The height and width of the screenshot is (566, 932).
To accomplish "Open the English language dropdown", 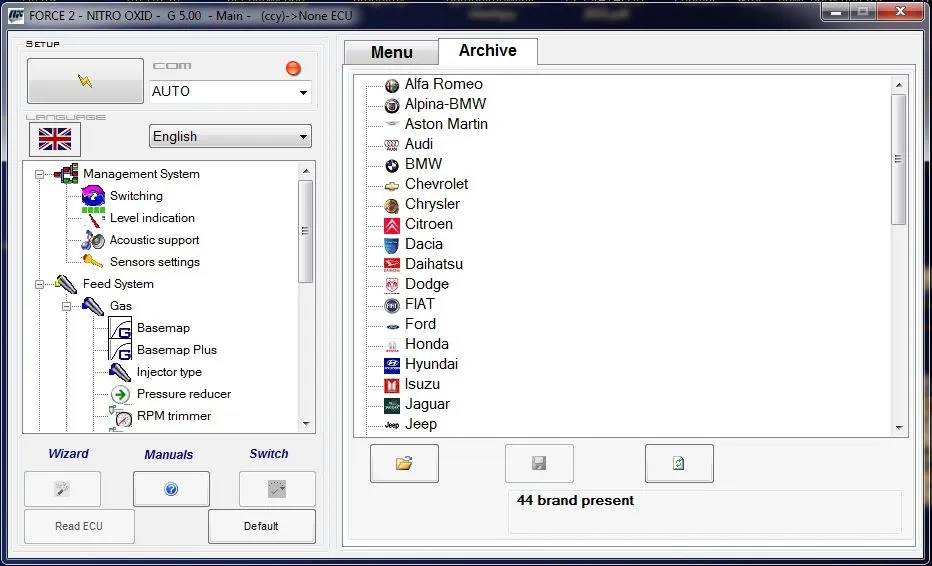I will point(304,137).
